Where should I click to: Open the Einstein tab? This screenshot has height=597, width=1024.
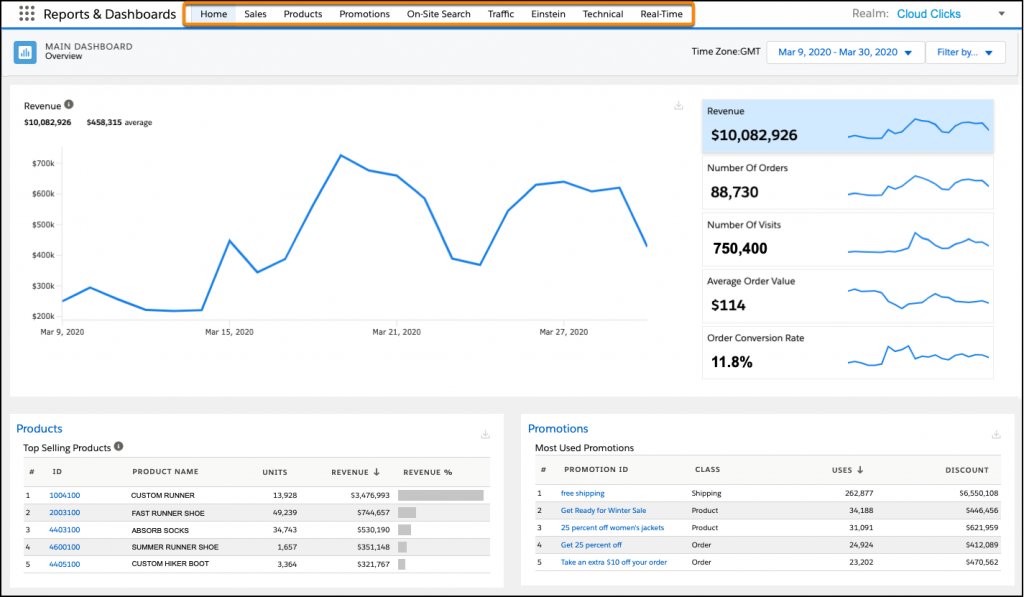549,14
